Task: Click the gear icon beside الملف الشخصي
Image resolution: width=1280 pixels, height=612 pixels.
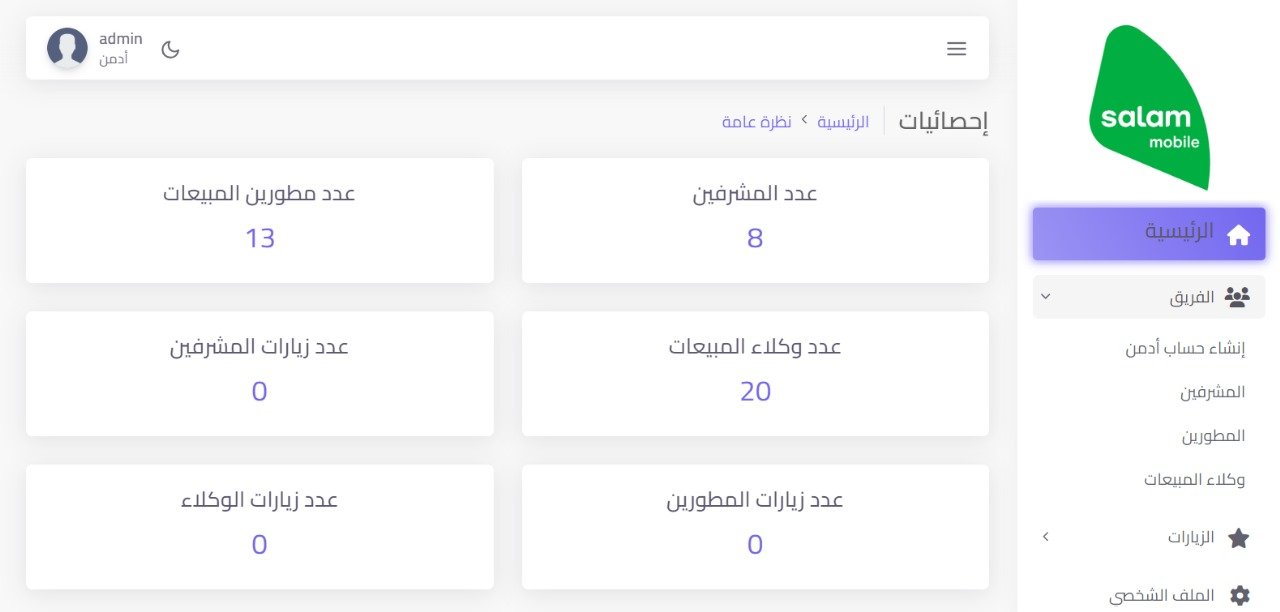Action: pos(1239,596)
